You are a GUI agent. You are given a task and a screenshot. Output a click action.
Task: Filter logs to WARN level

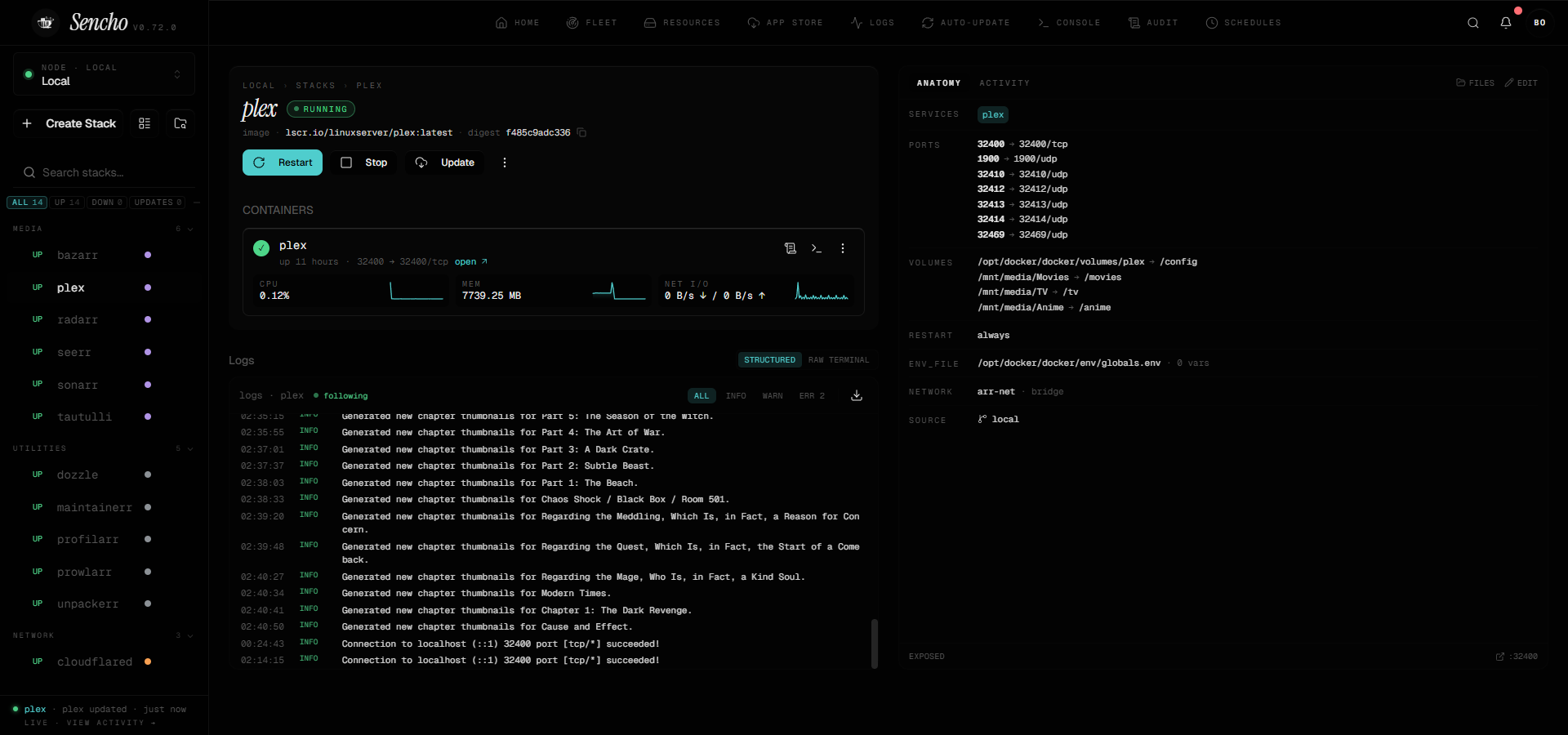coord(773,396)
